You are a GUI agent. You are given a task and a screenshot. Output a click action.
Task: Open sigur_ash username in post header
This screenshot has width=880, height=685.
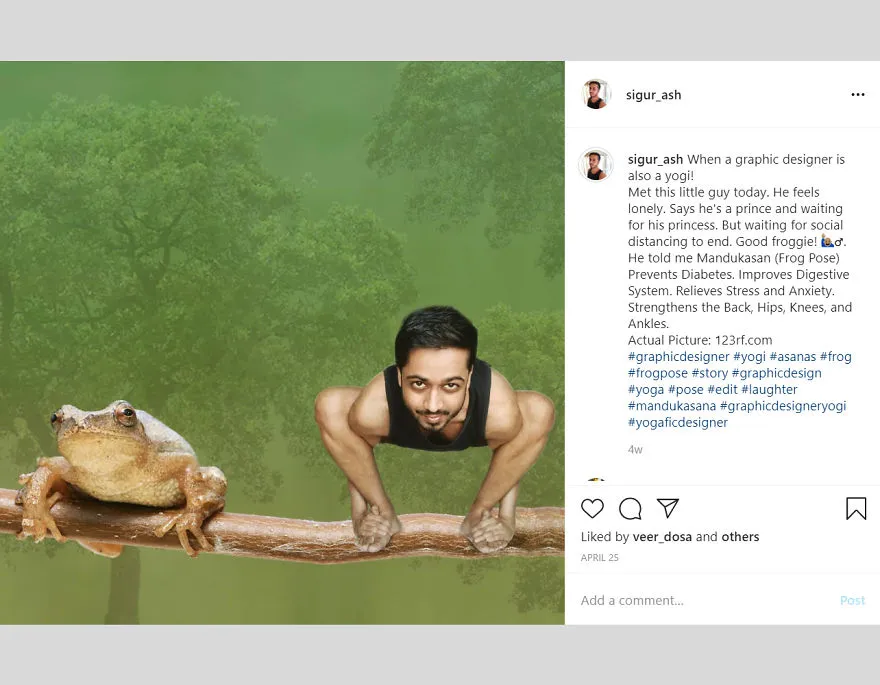point(653,95)
